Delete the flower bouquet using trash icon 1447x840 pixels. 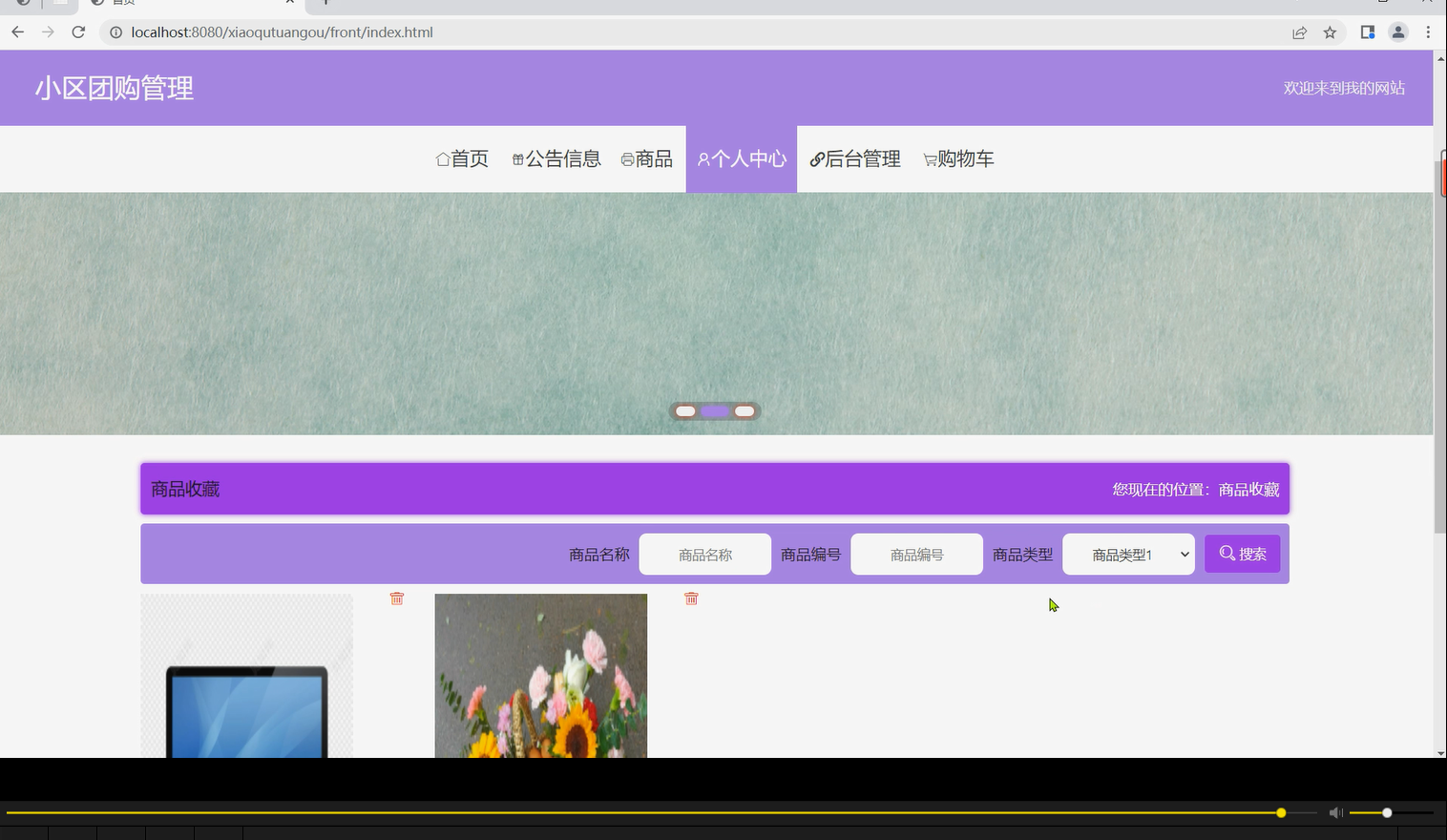coord(691,598)
